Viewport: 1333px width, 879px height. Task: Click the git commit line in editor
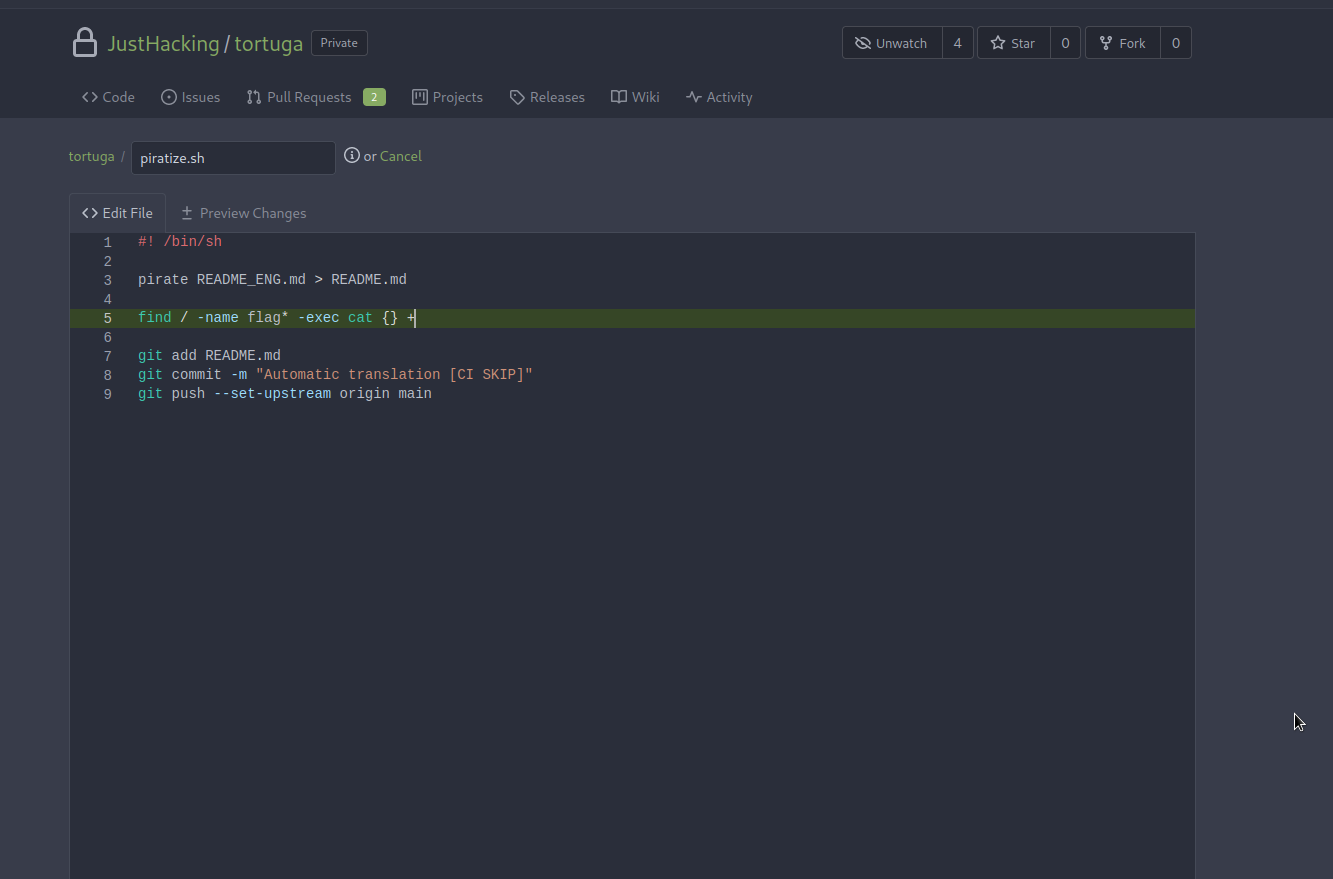pyautogui.click(x=335, y=375)
